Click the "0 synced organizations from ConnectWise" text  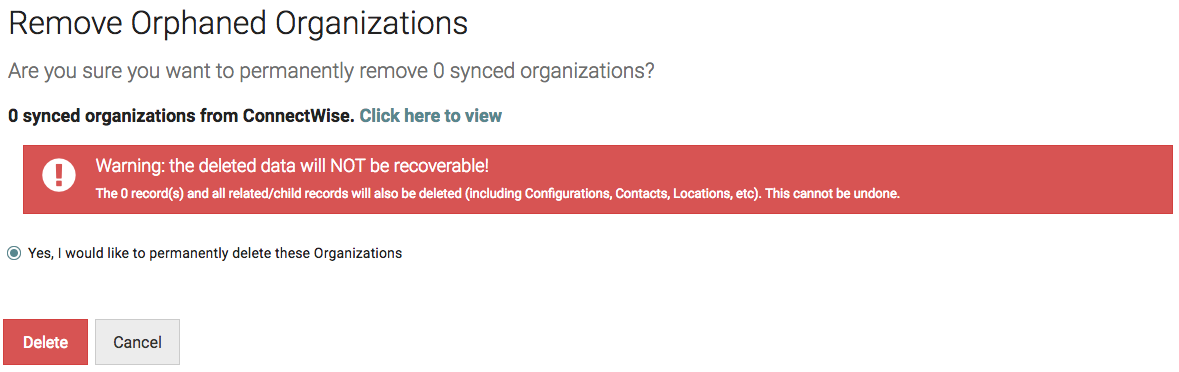point(181,116)
